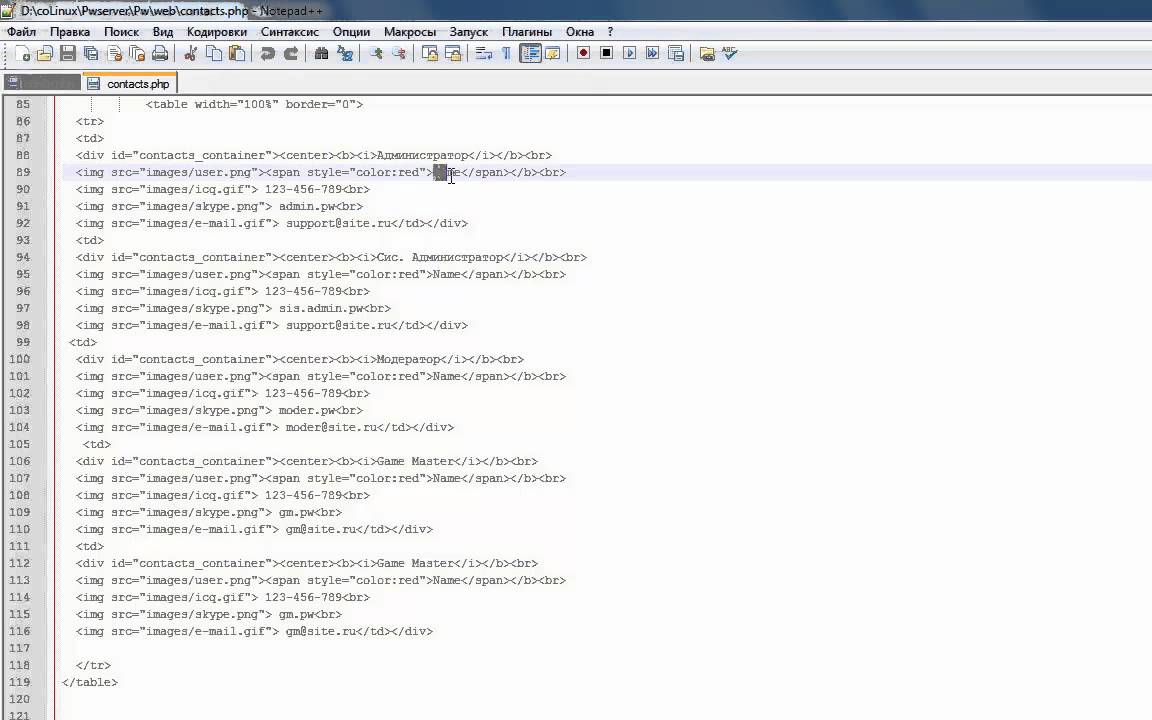Zoom in with the magnifier plus icon
The height and width of the screenshot is (720, 1152).
point(375,54)
